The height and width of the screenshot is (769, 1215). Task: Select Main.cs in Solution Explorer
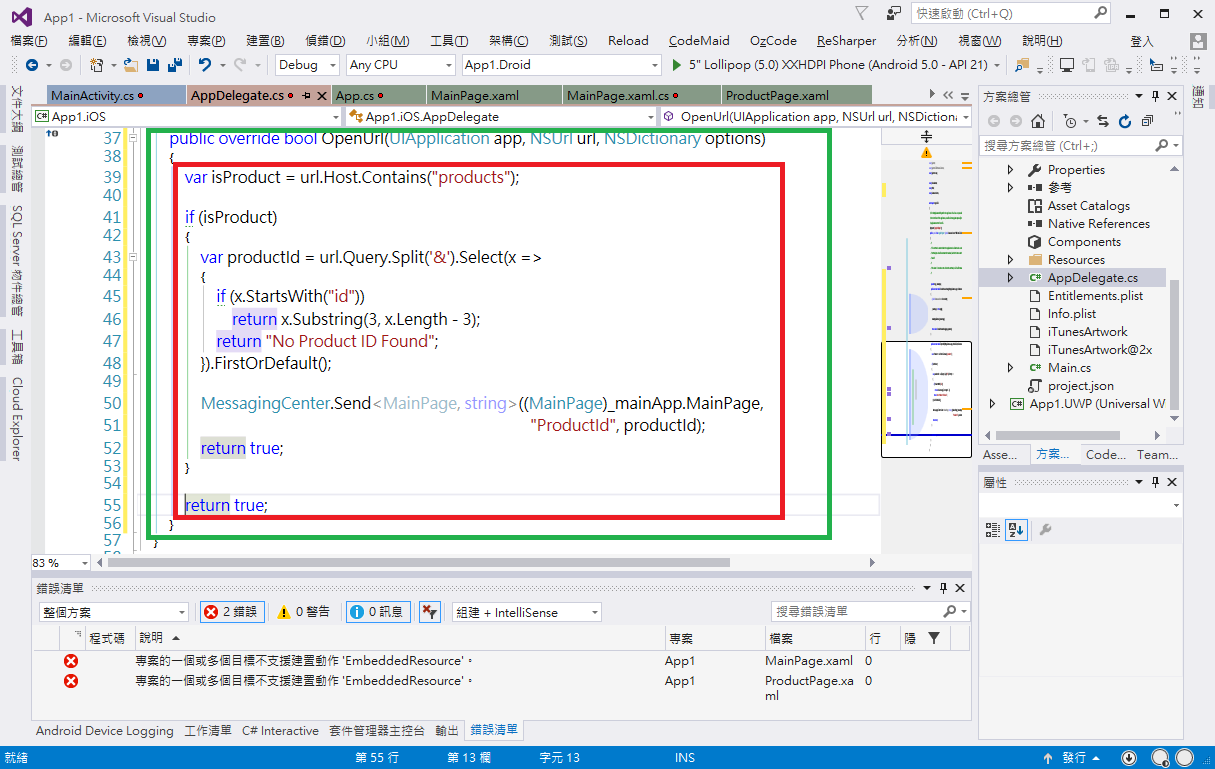[x=1069, y=368]
